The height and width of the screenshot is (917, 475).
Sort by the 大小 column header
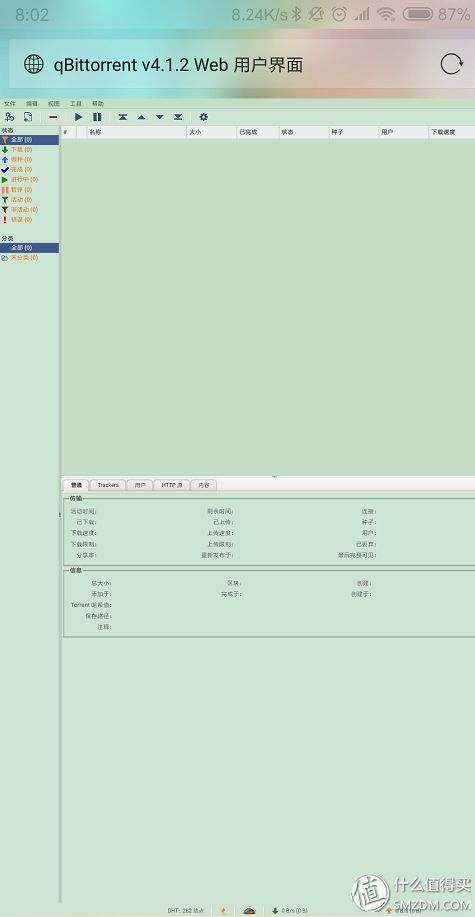[x=211, y=132]
